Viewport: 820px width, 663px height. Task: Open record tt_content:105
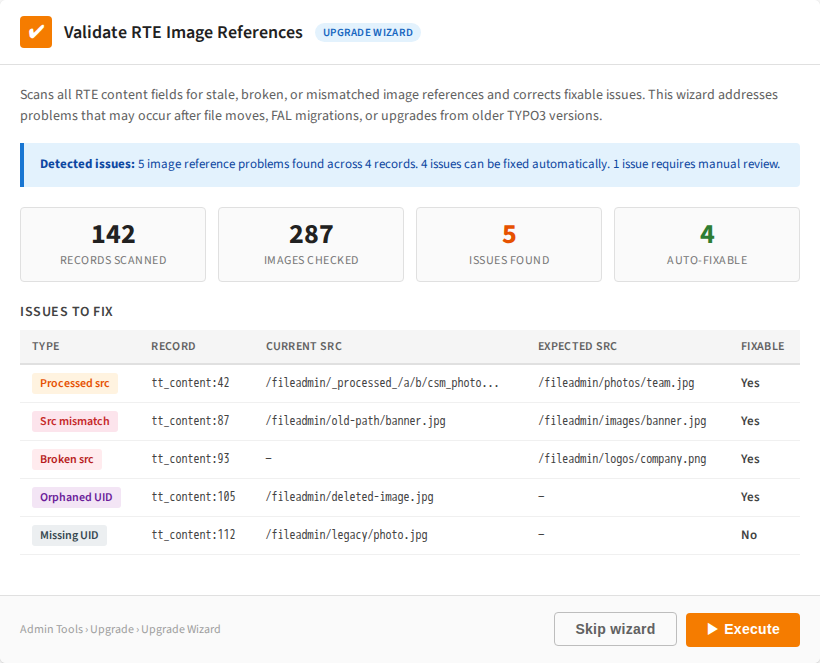click(x=194, y=497)
